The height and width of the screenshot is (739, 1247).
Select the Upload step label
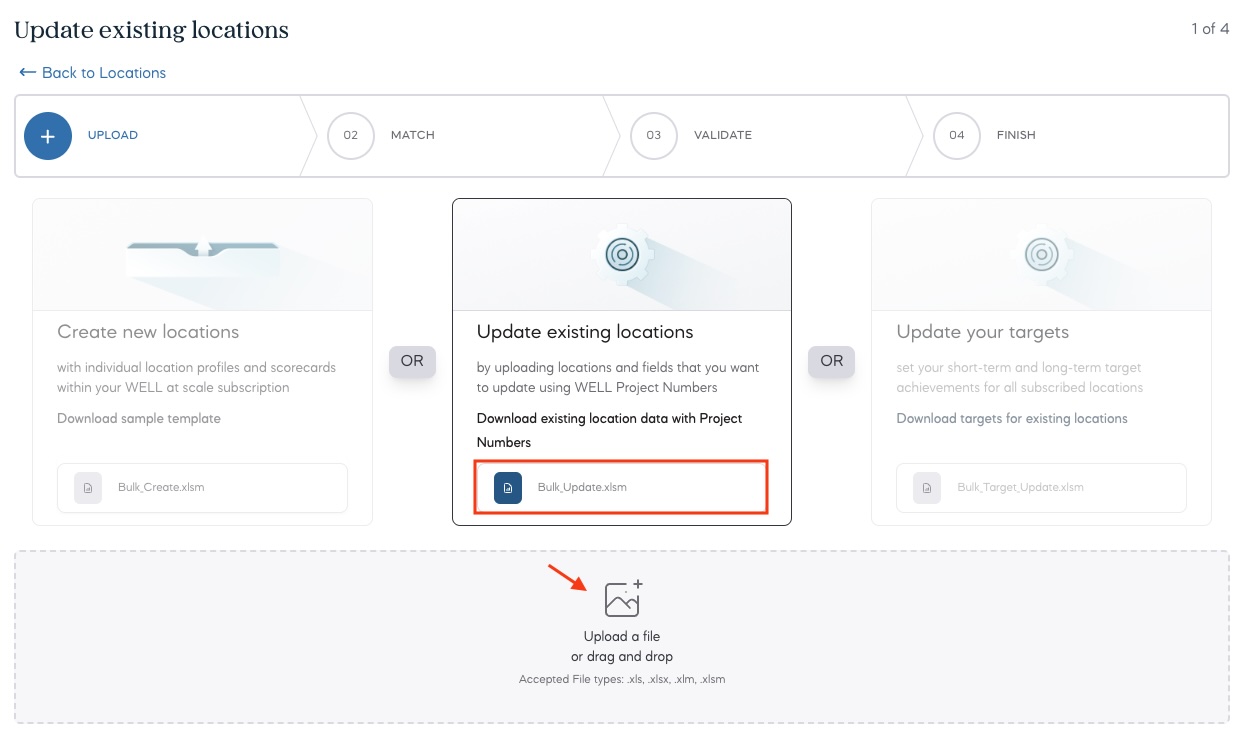(113, 135)
